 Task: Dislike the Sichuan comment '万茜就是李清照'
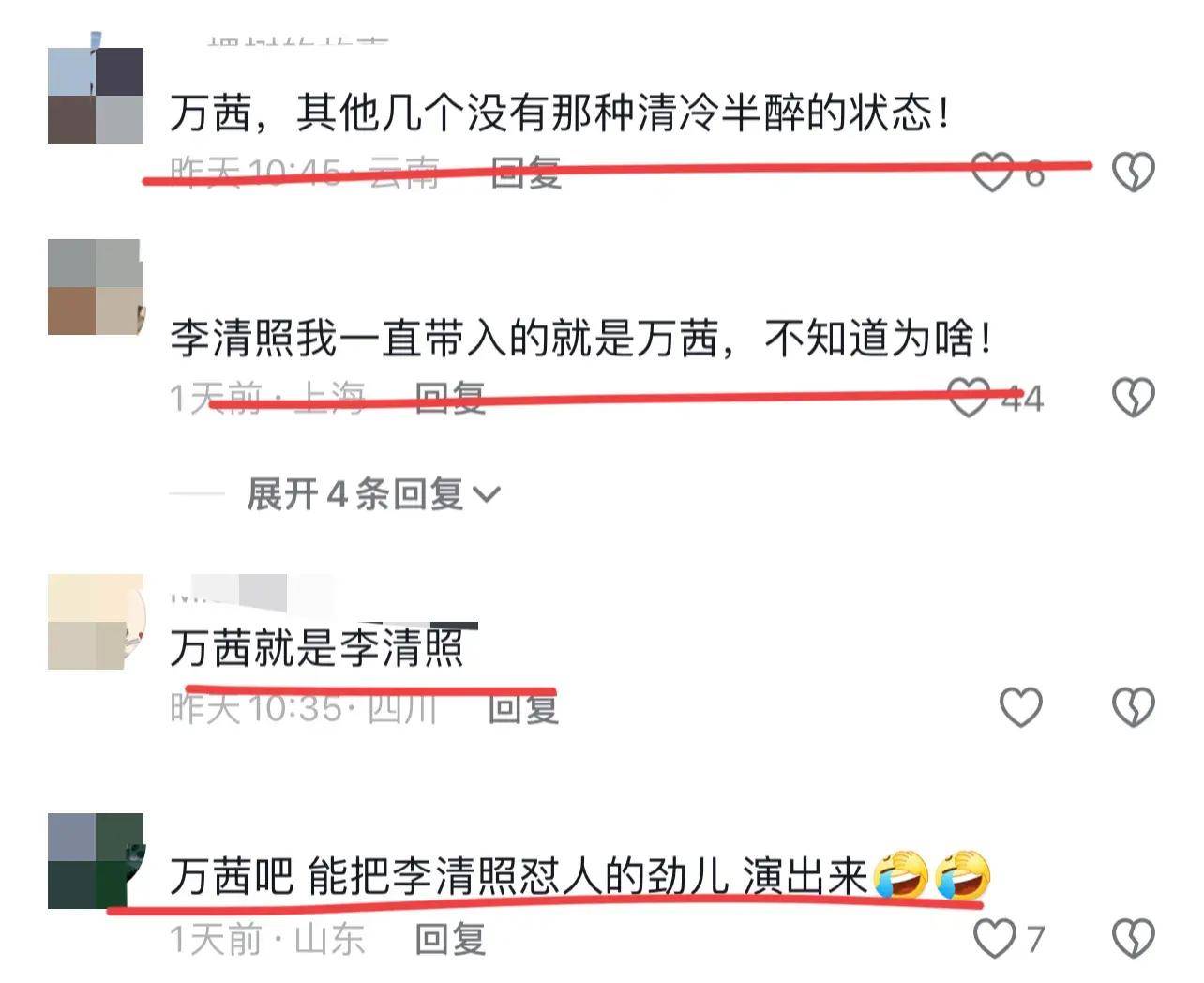pyautogui.click(x=1133, y=707)
